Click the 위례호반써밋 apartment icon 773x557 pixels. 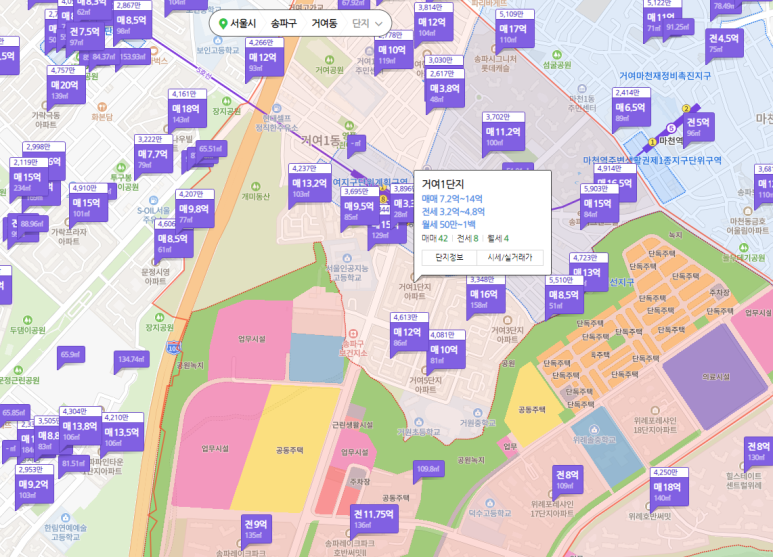(648, 506)
